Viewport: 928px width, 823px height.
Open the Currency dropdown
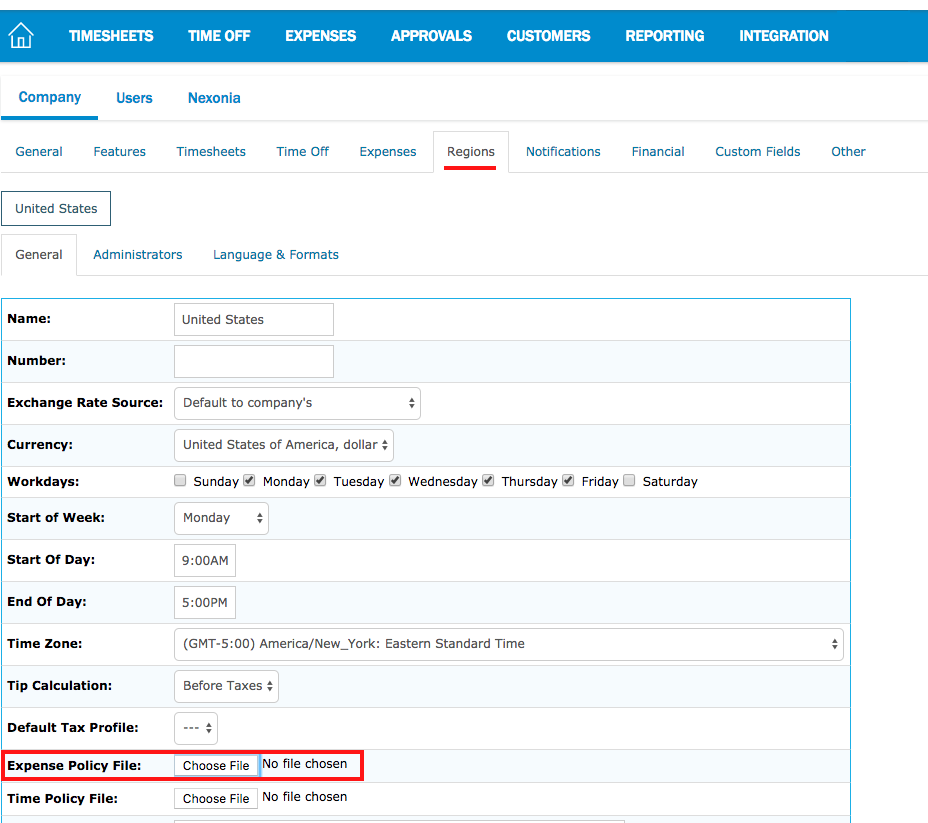[284, 446]
